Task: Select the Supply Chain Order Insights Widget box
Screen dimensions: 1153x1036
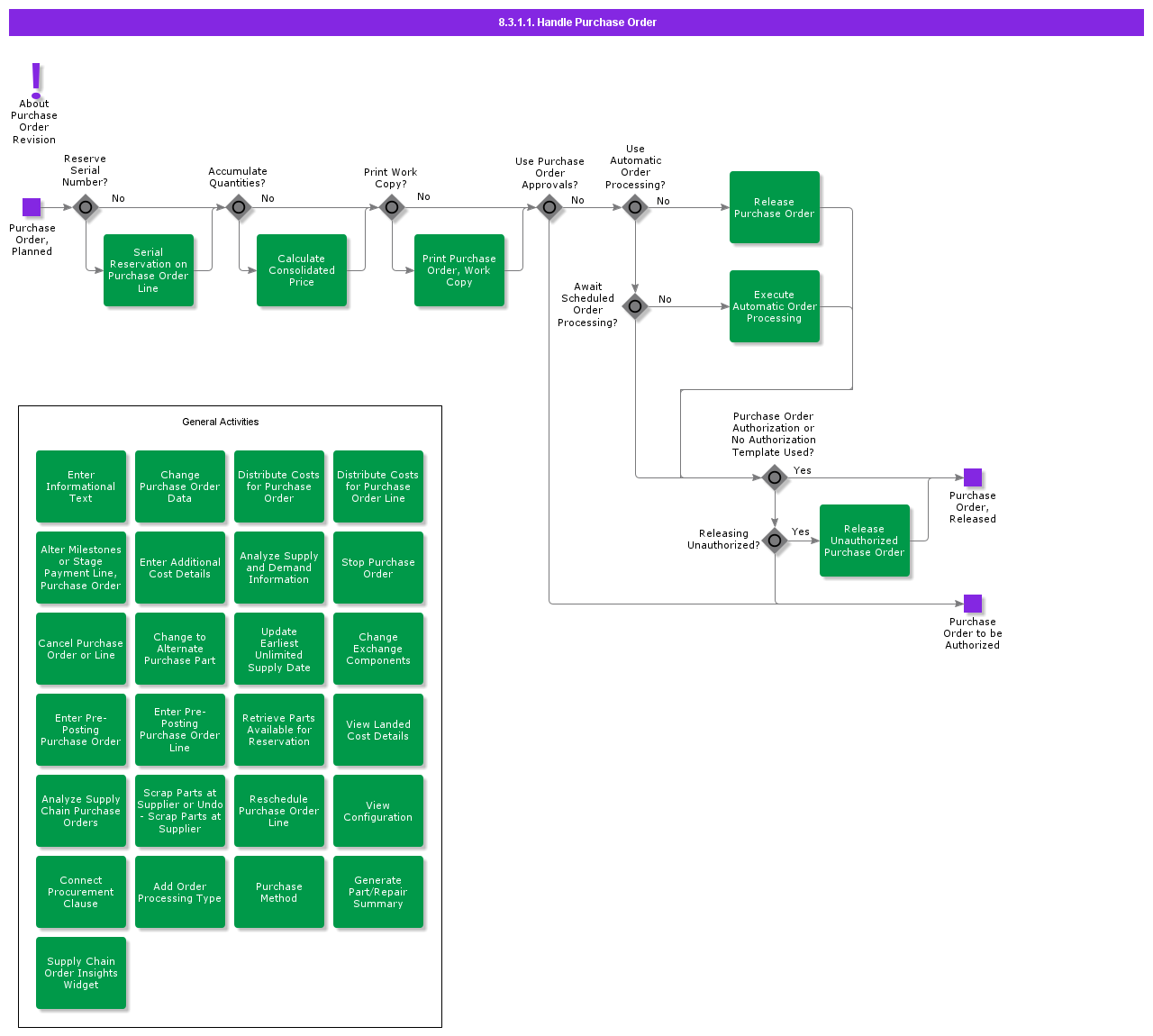Action: tap(81, 973)
